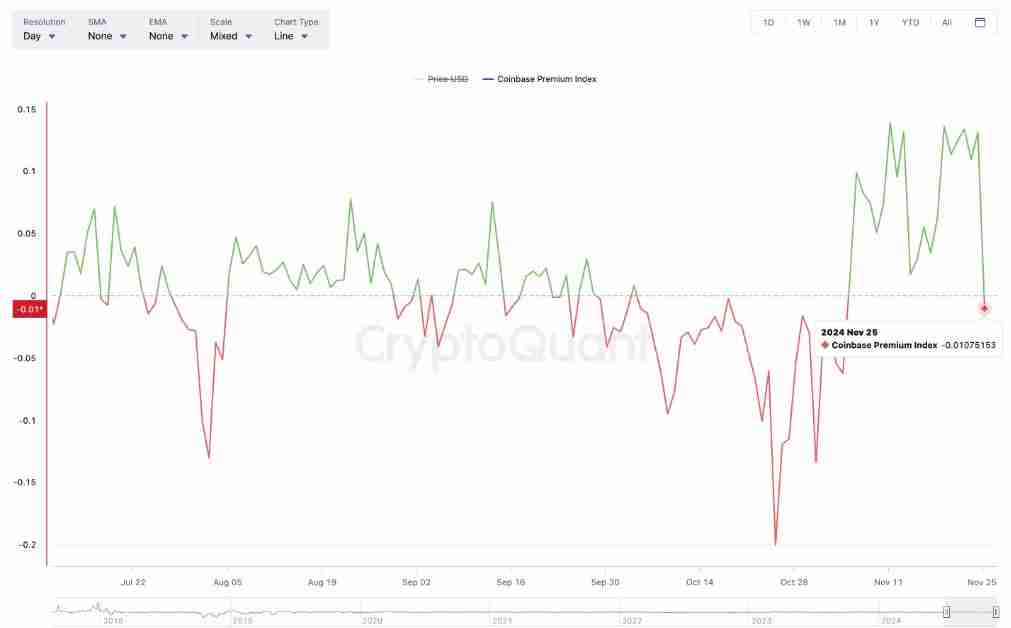The image size is (1011, 628).
Task: Expand the EMA None dropdown
Action: coord(168,36)
